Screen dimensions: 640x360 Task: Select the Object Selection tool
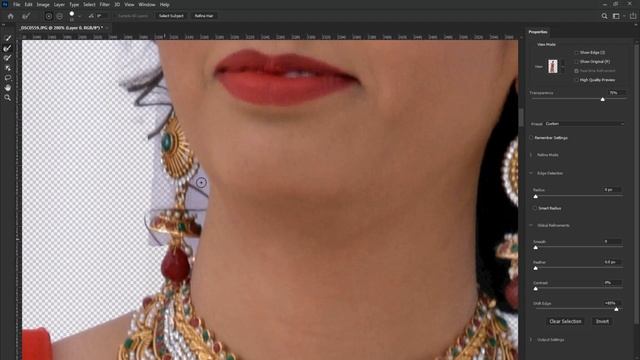tap(7, 68)
